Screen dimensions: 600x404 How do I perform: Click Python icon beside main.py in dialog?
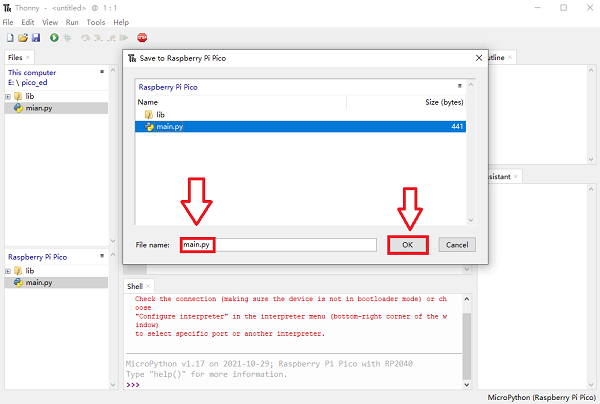[x=149, y=127]
